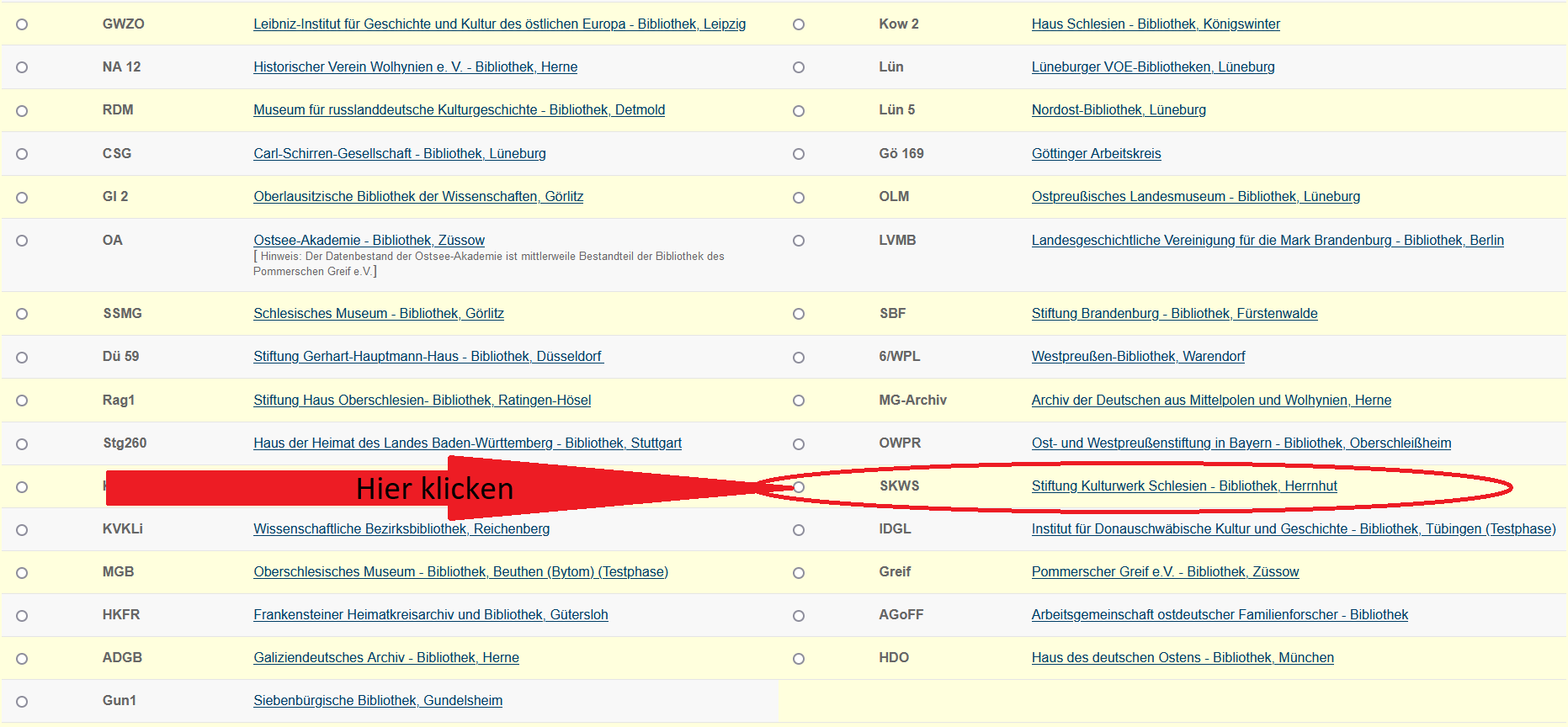Select the OA radio button
Viewport: 1568px width, 727px height.
[22, 241]
